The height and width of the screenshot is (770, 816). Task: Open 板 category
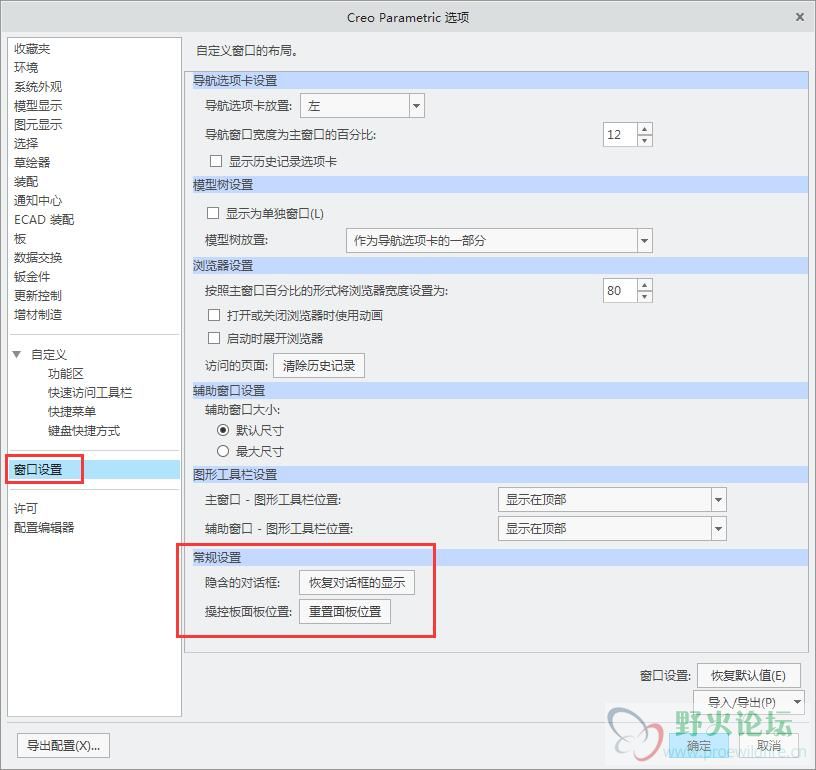pyautogui.click(x=20, y=238)
